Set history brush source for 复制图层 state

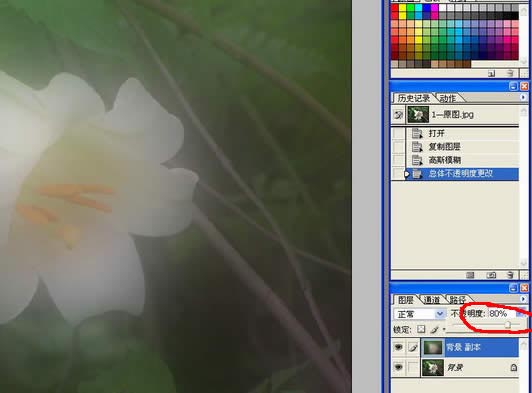tap(398, 147)
